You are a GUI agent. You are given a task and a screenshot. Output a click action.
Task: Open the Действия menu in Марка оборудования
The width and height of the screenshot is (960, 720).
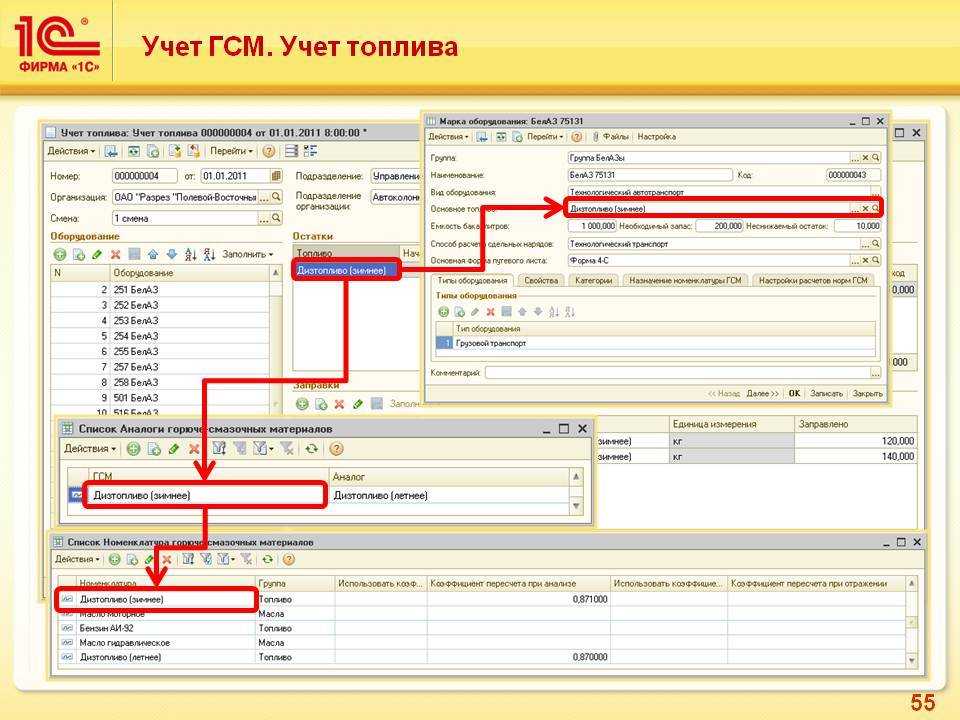click(x=448, y=137)
